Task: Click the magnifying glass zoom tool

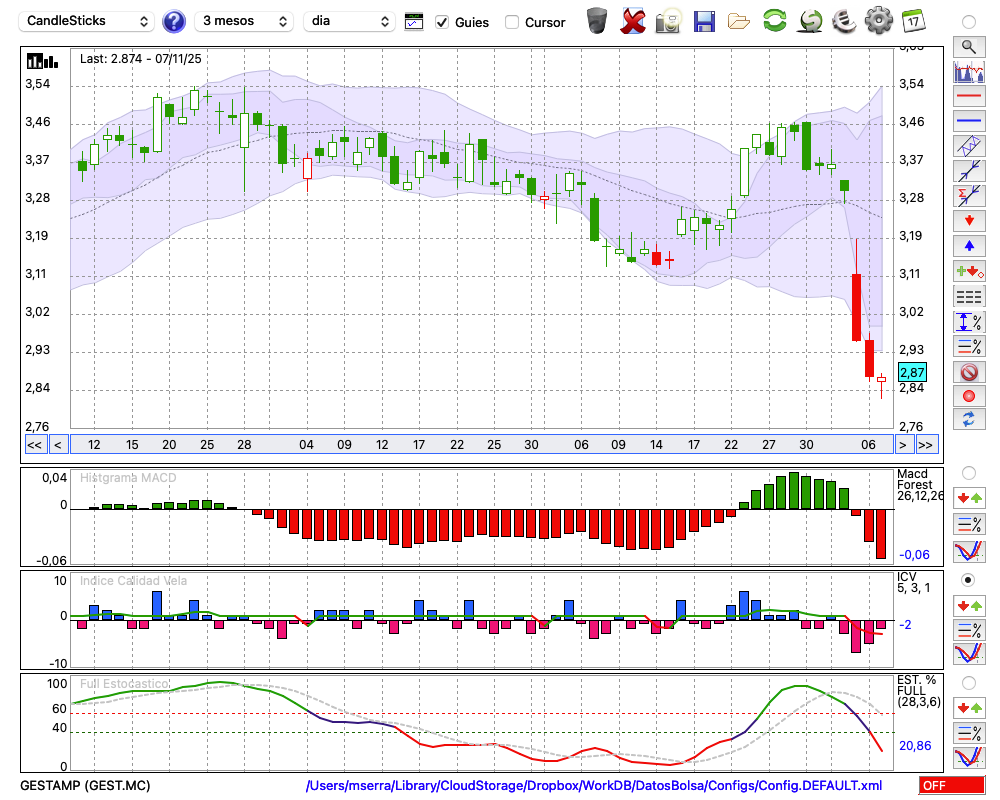Action: (969, 47)
